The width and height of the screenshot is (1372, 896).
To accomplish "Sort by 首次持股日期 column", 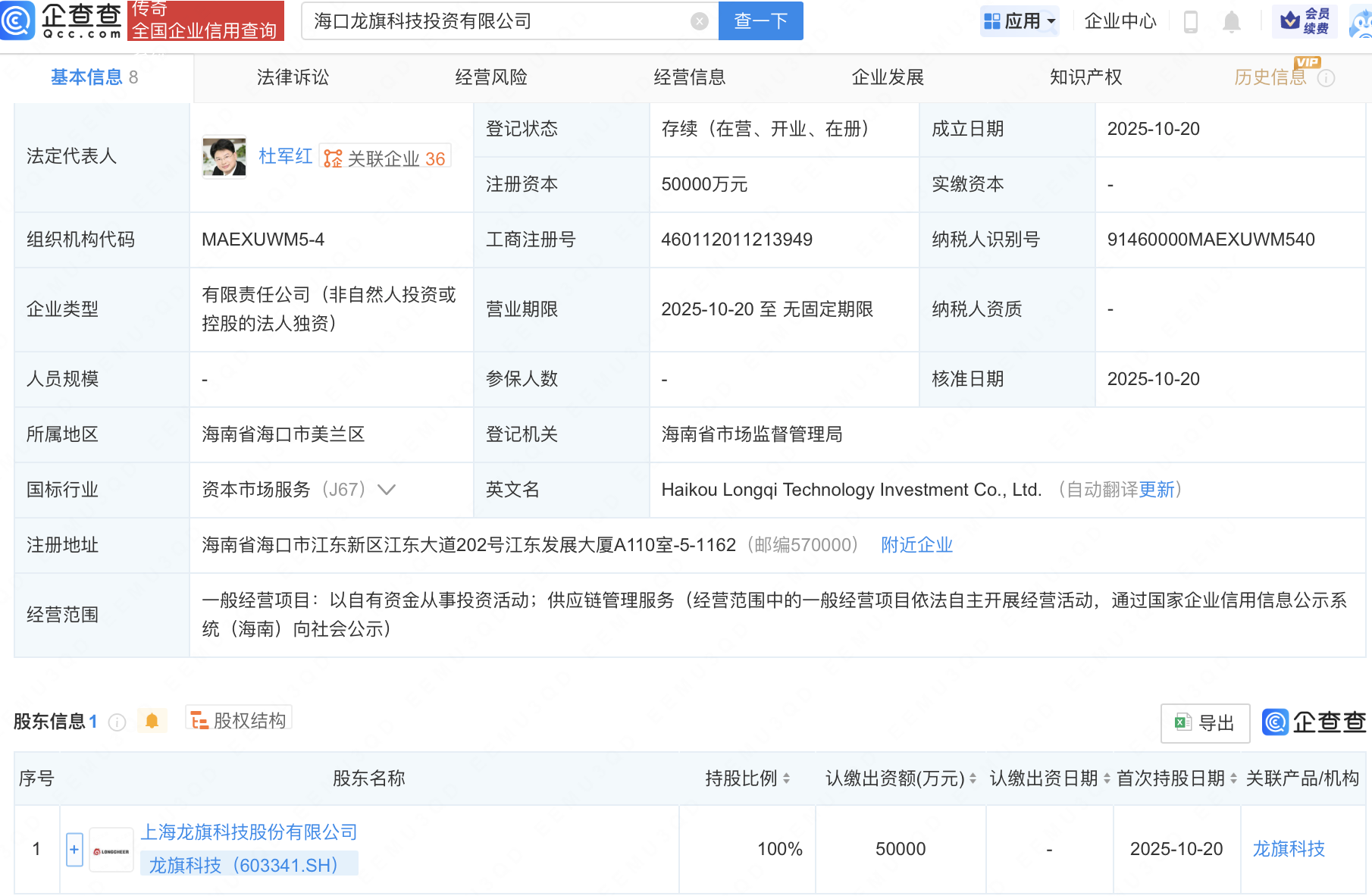I will [x=1233, y=779].
